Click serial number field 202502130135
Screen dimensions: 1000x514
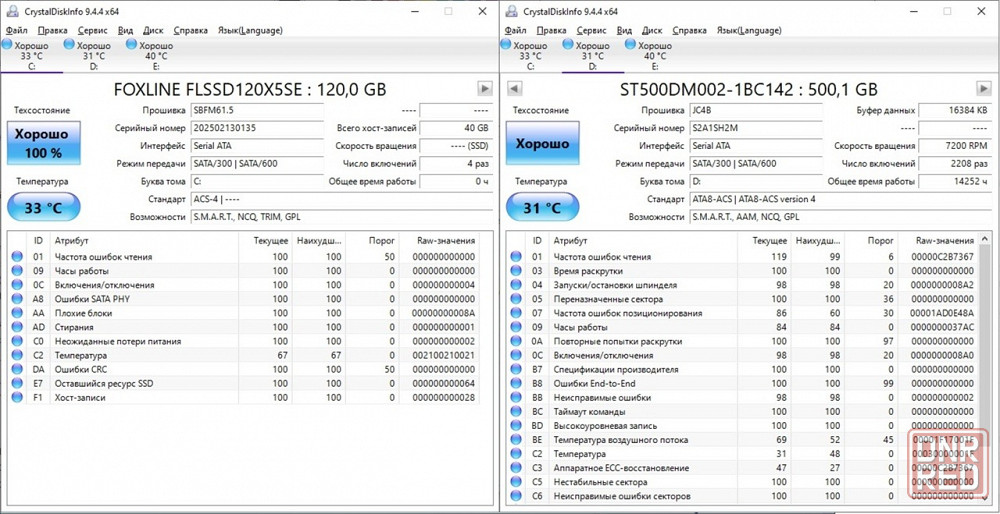257,128
